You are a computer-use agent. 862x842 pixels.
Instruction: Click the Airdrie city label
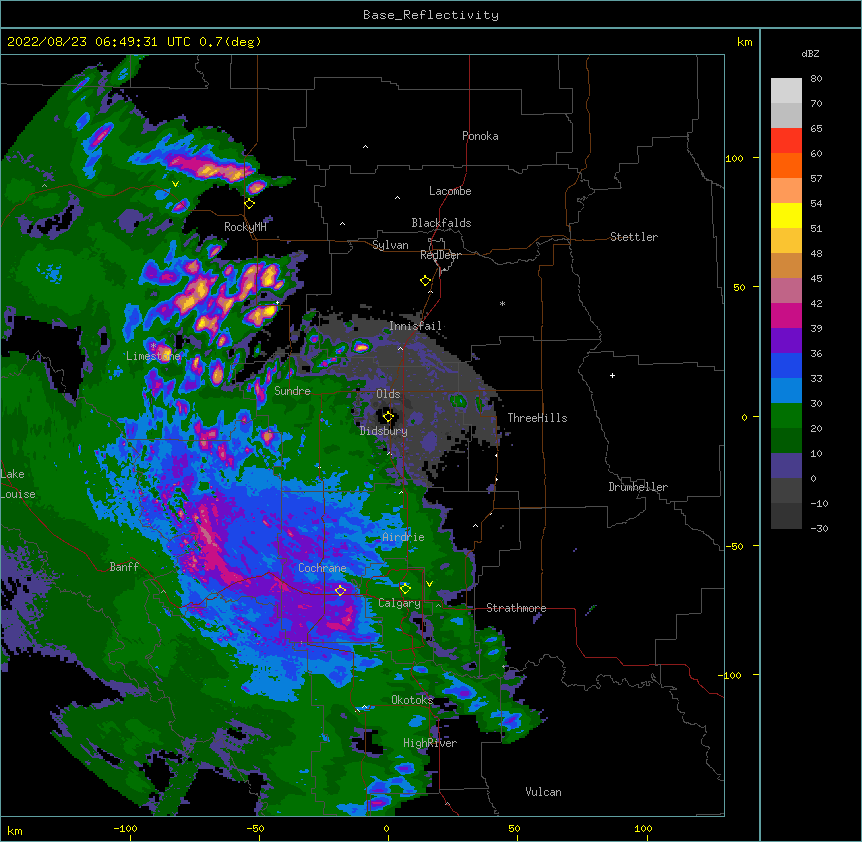tap(403, 537)
